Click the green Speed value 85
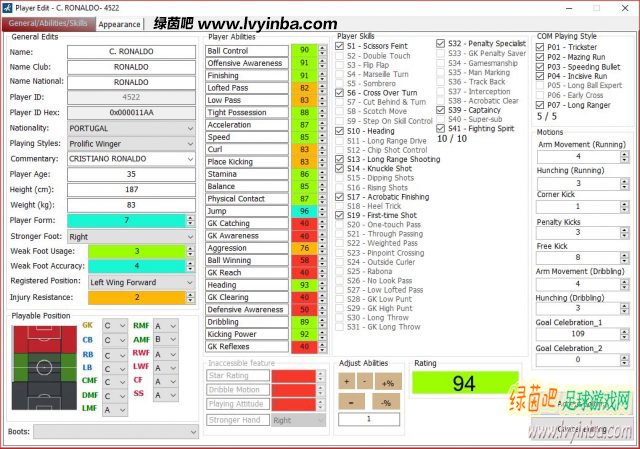 point(304,137)
